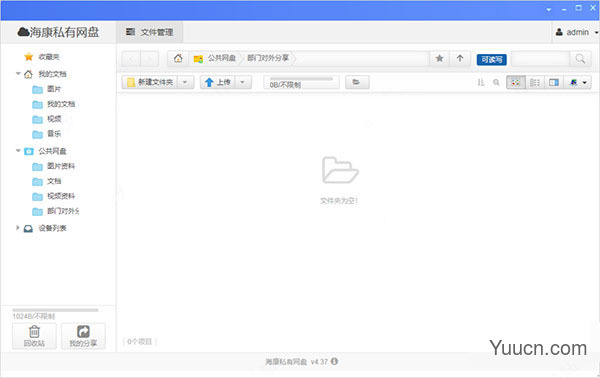Screen dimensions: 600x378
Task: Click the home icon beside 我的文档 in the tree
Action: [x=28, y=74]
